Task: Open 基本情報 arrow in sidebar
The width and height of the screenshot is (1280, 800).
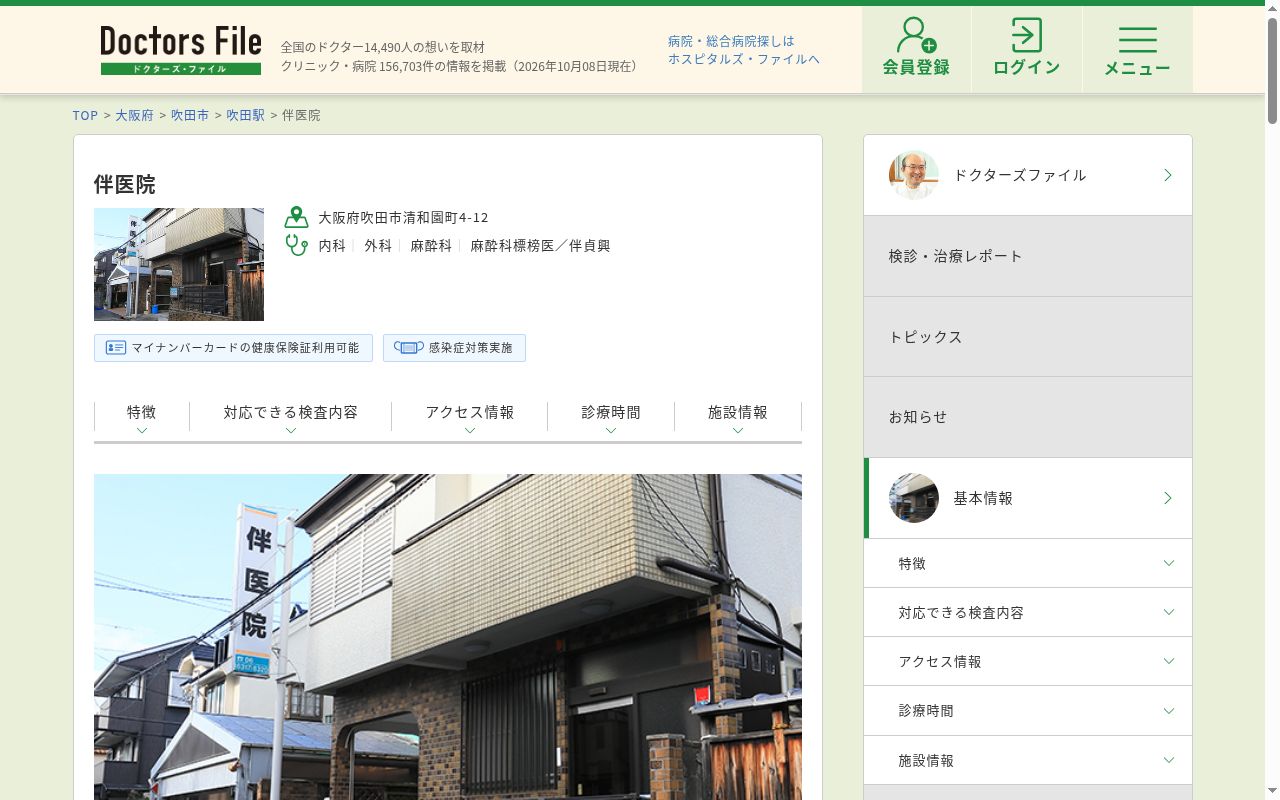Action: (x=1168, y=498)
